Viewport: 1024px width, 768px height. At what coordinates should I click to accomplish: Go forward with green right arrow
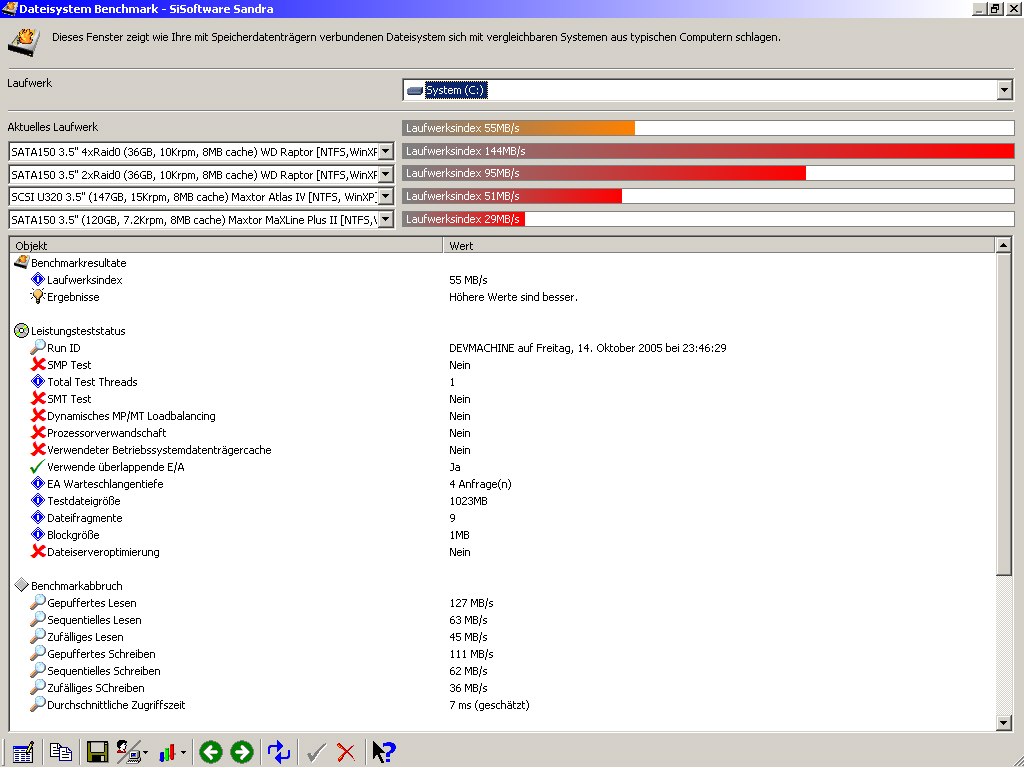click(x=242, y=752)
